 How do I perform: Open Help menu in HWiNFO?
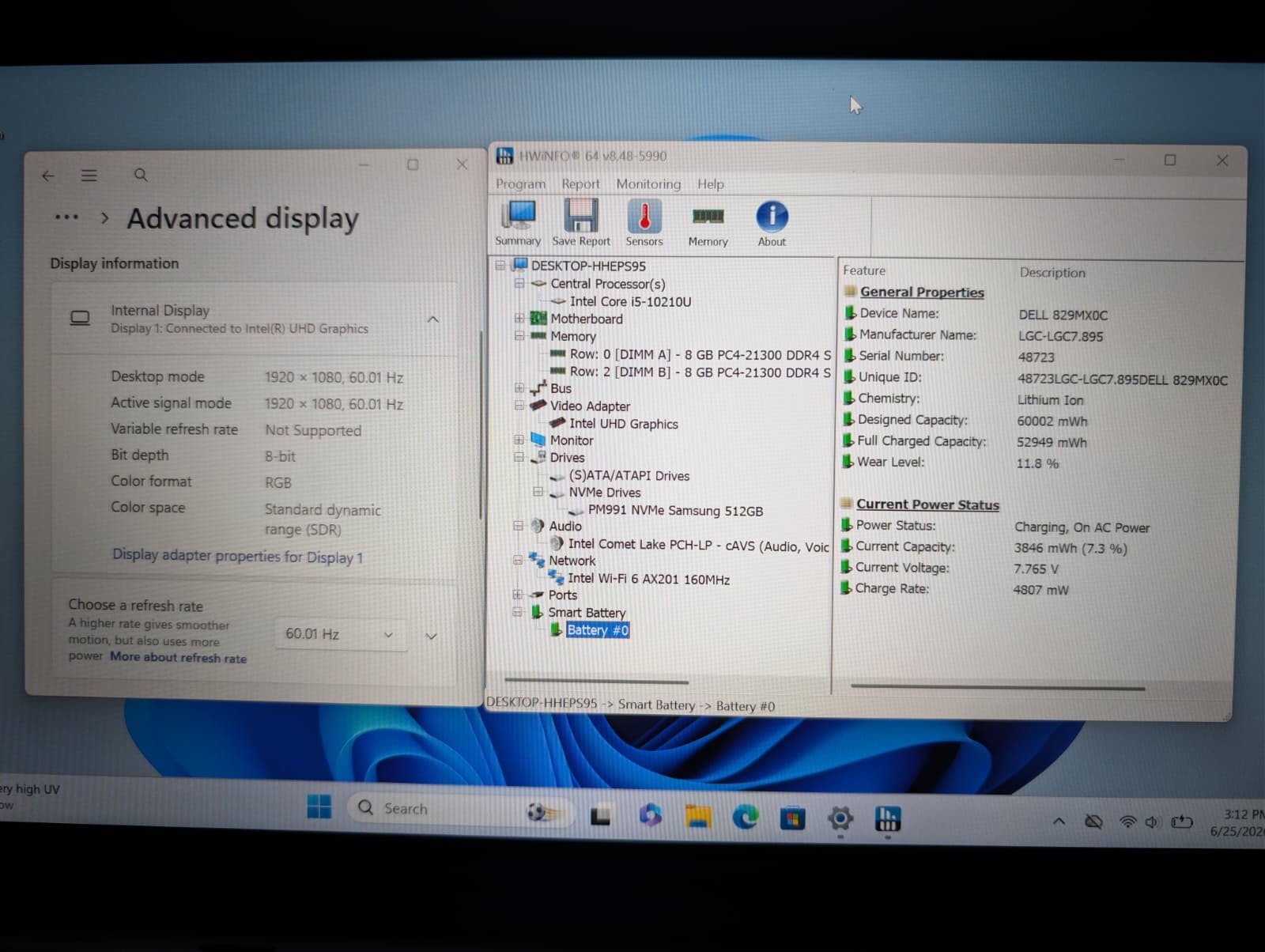click(x=710, y=183)
